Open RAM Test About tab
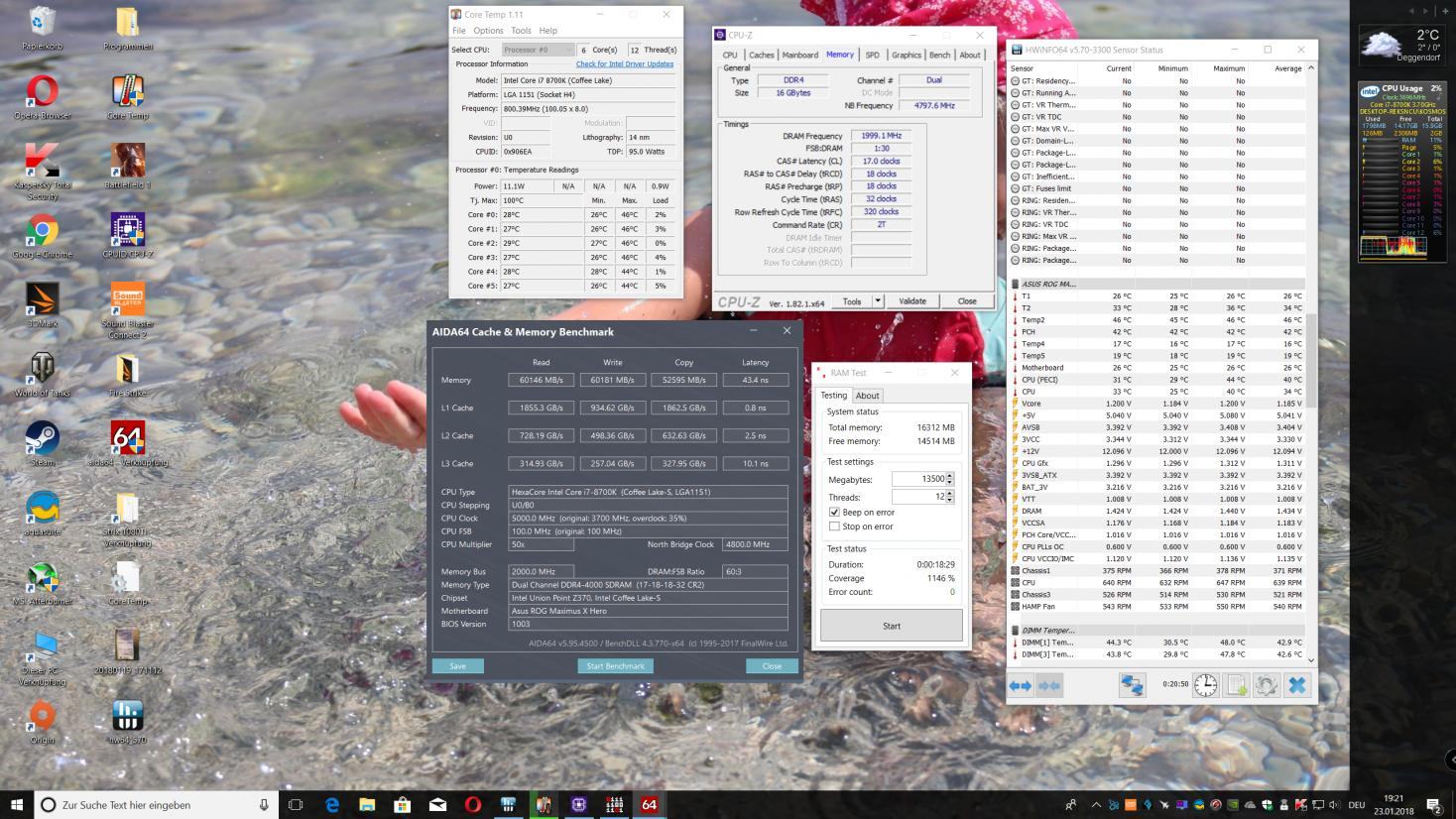 tap(868, 396)
